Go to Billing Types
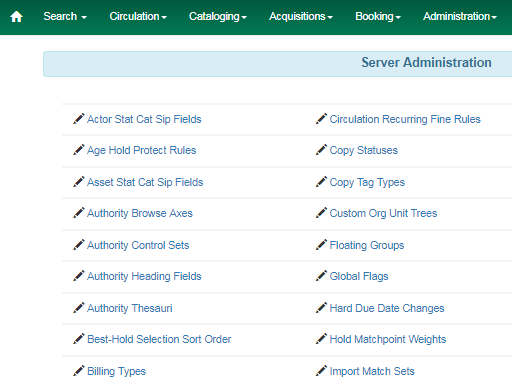 click(x=116, y=371)
